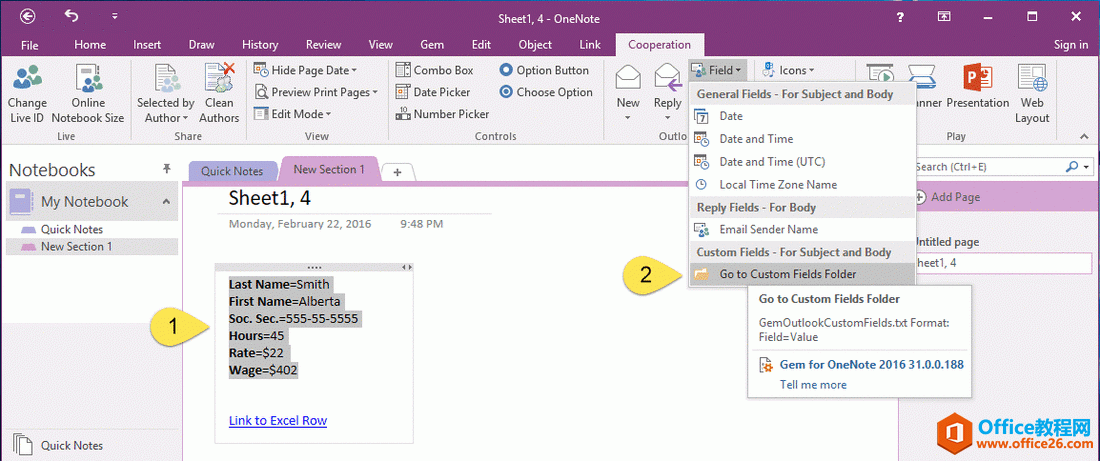Image resolution: width=1100 pixels, height=461 pixels.
Task: Open the Gem ribbon tab
Action: (432, 45)
